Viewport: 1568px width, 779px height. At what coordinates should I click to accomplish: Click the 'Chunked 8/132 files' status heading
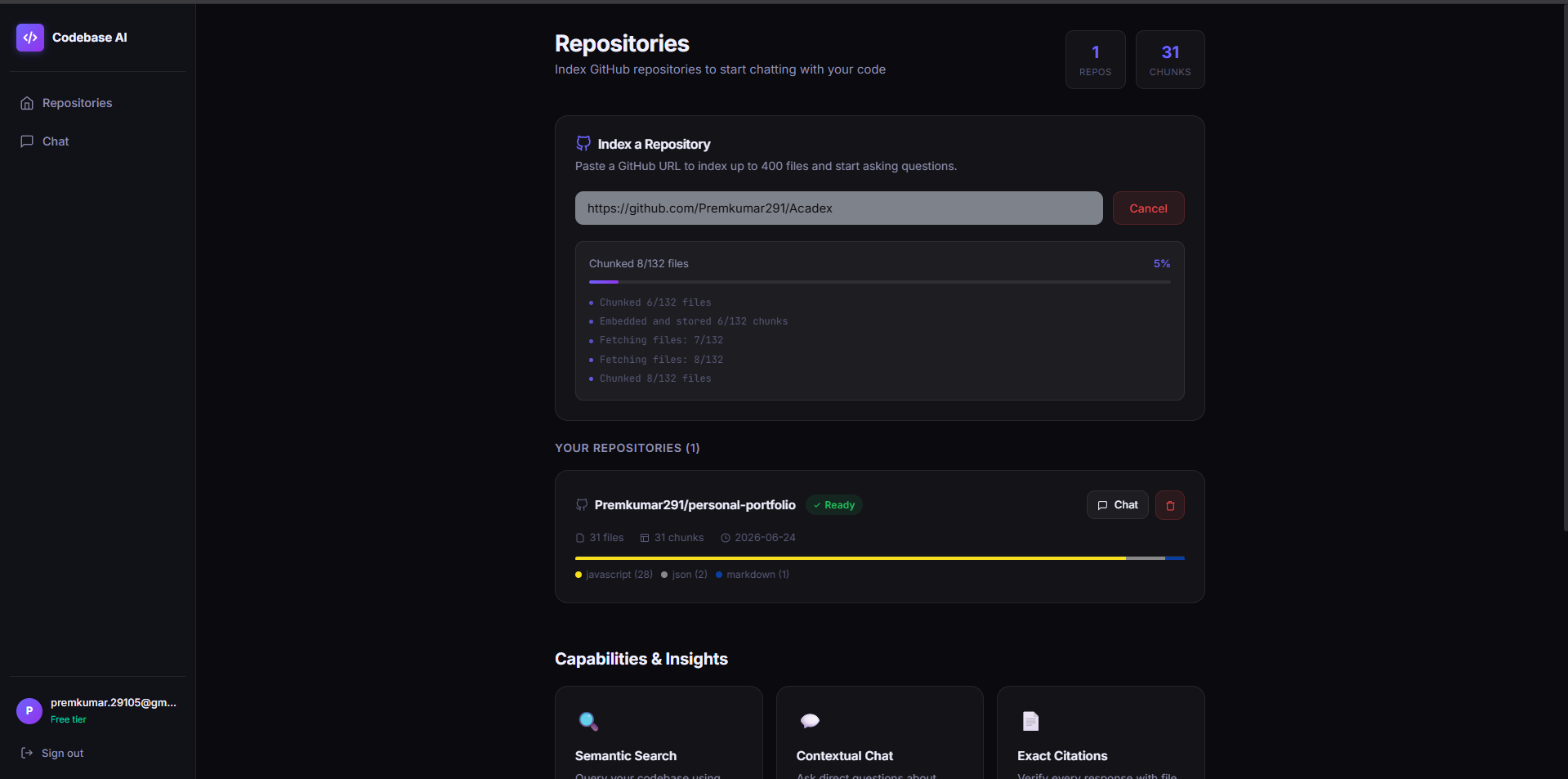[x=638, y=263]
